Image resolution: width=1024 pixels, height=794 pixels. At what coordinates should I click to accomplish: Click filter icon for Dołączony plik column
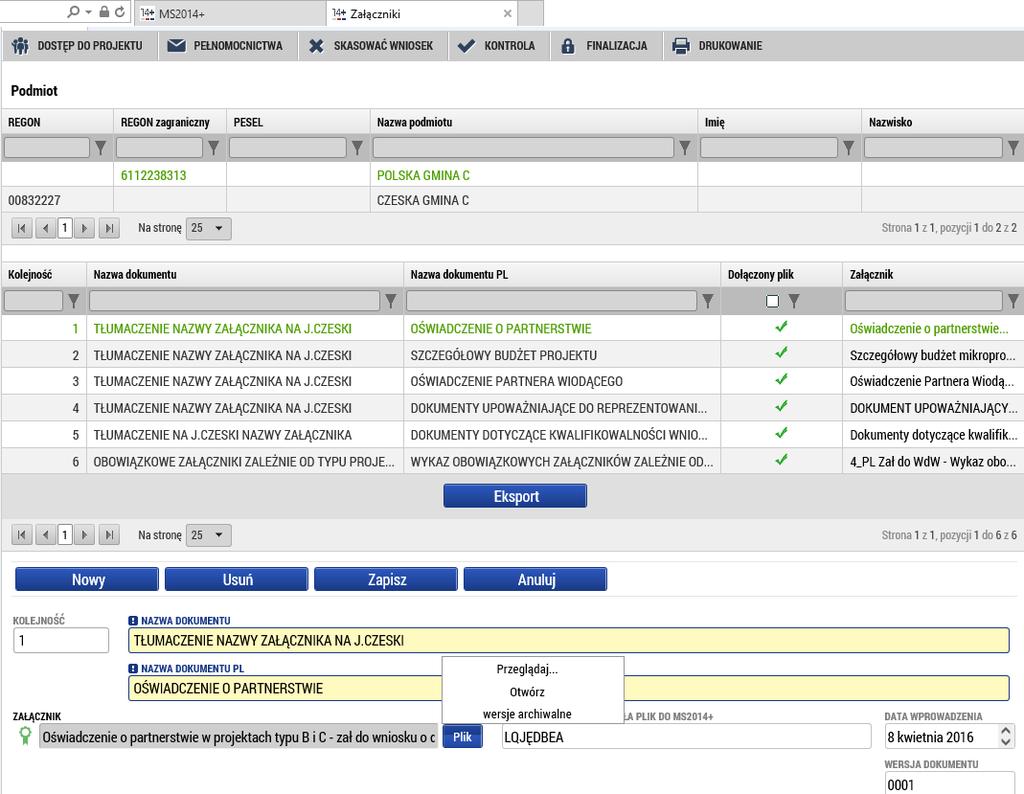[794, 300]
